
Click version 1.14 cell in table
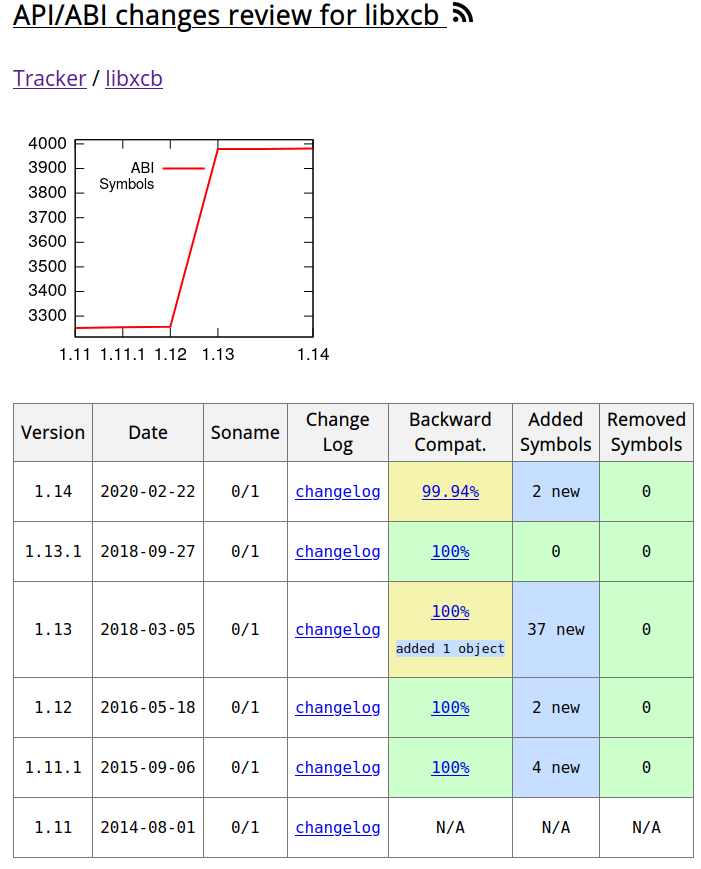[53, 492]
